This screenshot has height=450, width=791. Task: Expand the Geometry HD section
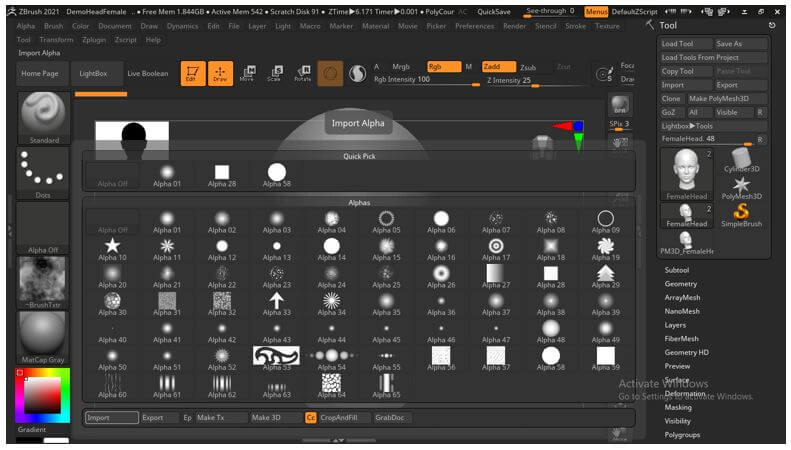(687, 353)
